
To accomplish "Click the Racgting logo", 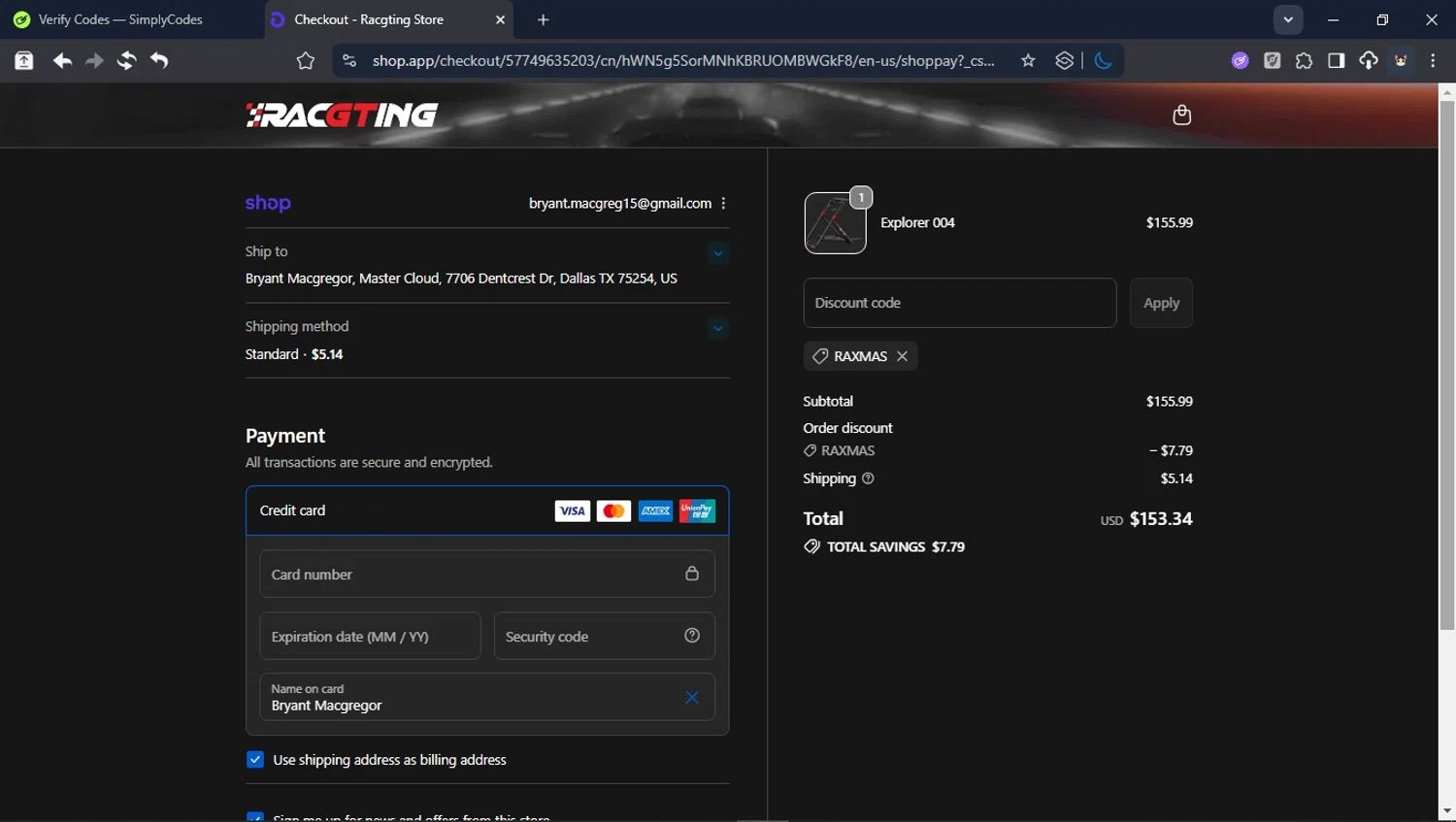I will 342,115.
